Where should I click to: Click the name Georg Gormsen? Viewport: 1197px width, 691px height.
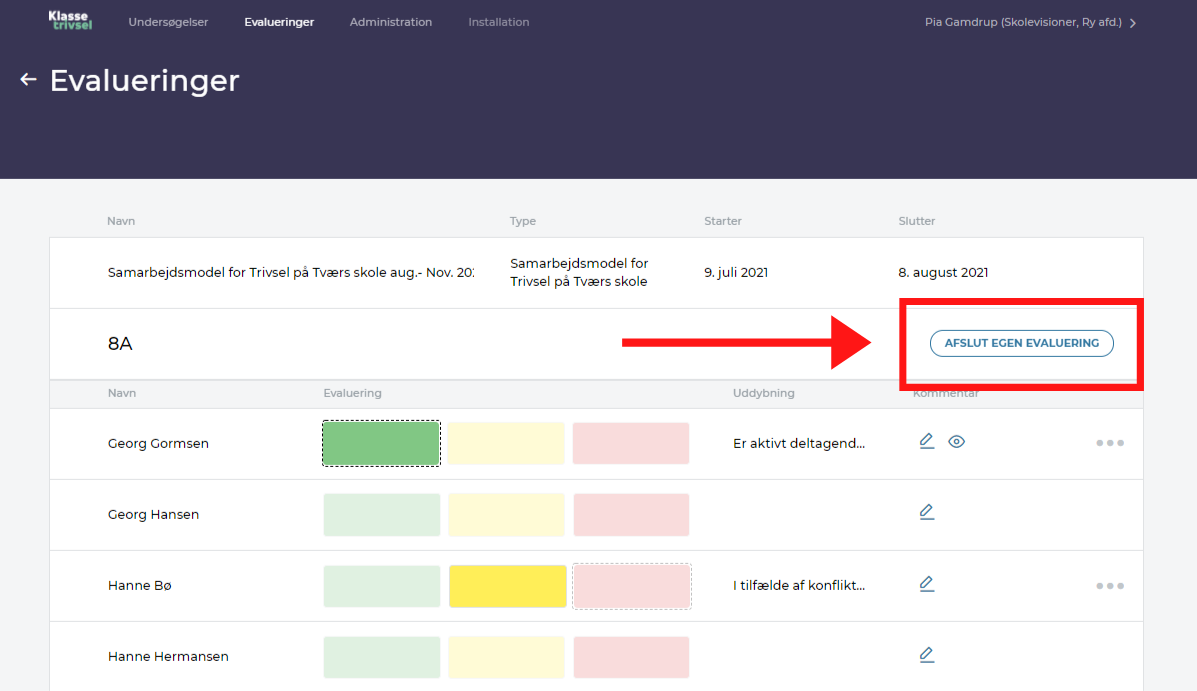[158, 444]
